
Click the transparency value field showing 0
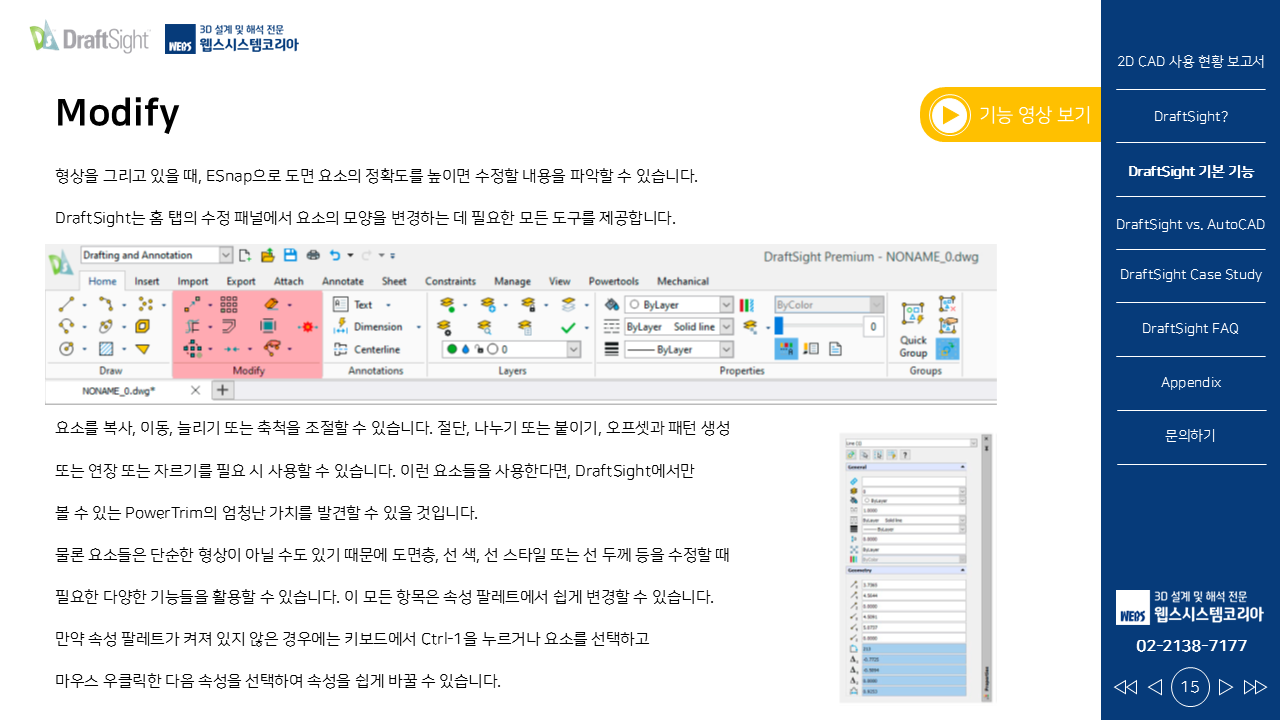coord(873,326)
